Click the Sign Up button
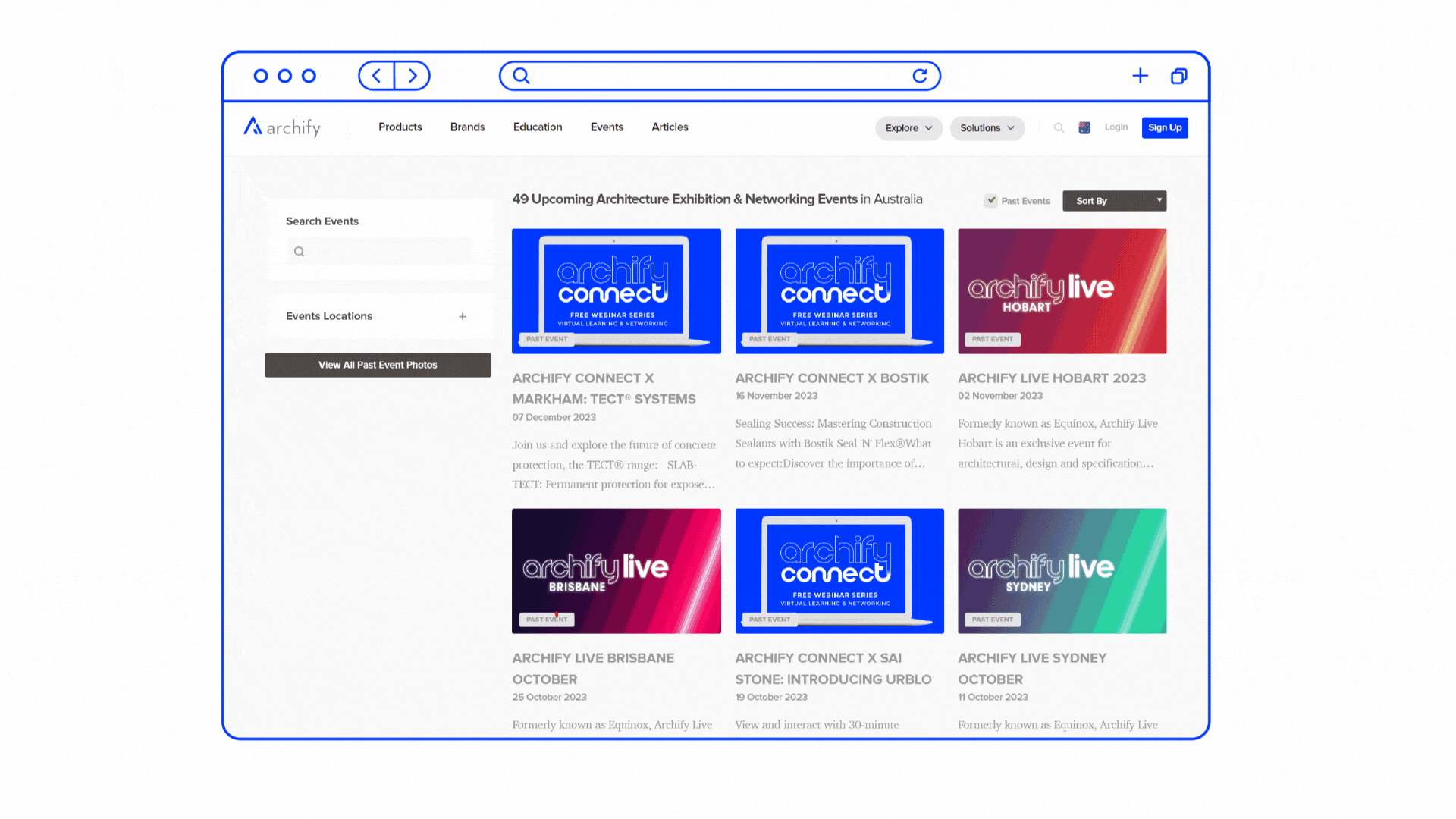The width and height of the screenshot is (1456, 819). point(1165,127)
